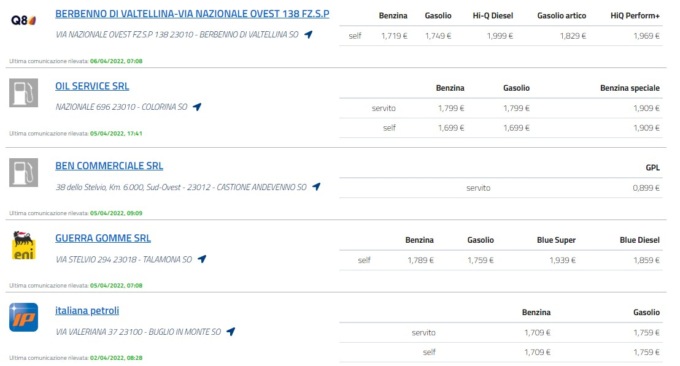Click gas pump icon beside Ben Commerciale SRL
This screenshot has width=680, height=366.
23,172
